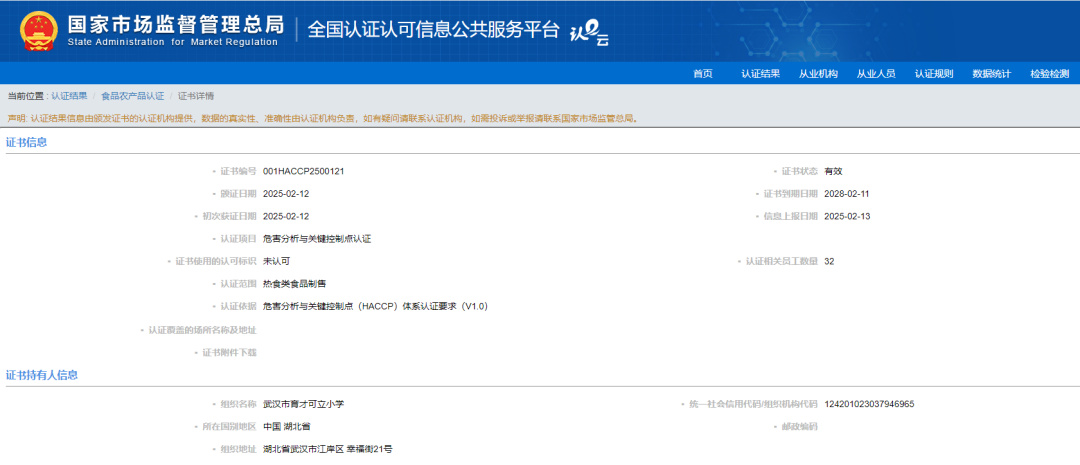Viewport: 1080px width, 465px height.
Task: Click organization name 武汉市育才可立小学
Action: coord(303,404)
